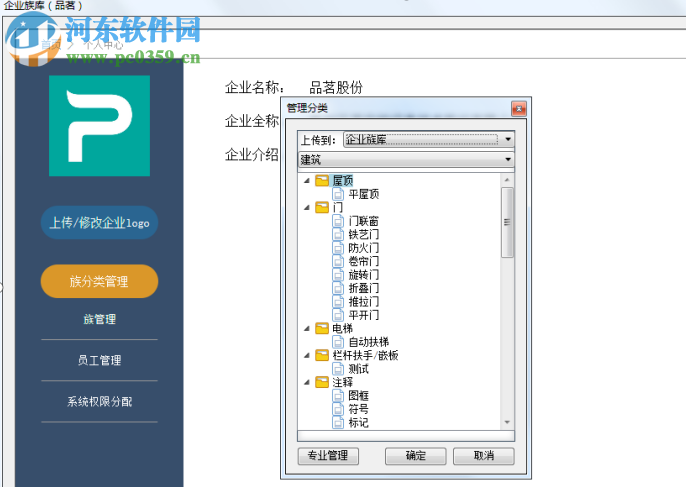Screen dimensions: 686x487
Task: Collapse the 栏杆扶手/嵌板 tree node
Action: pos(307,355)
